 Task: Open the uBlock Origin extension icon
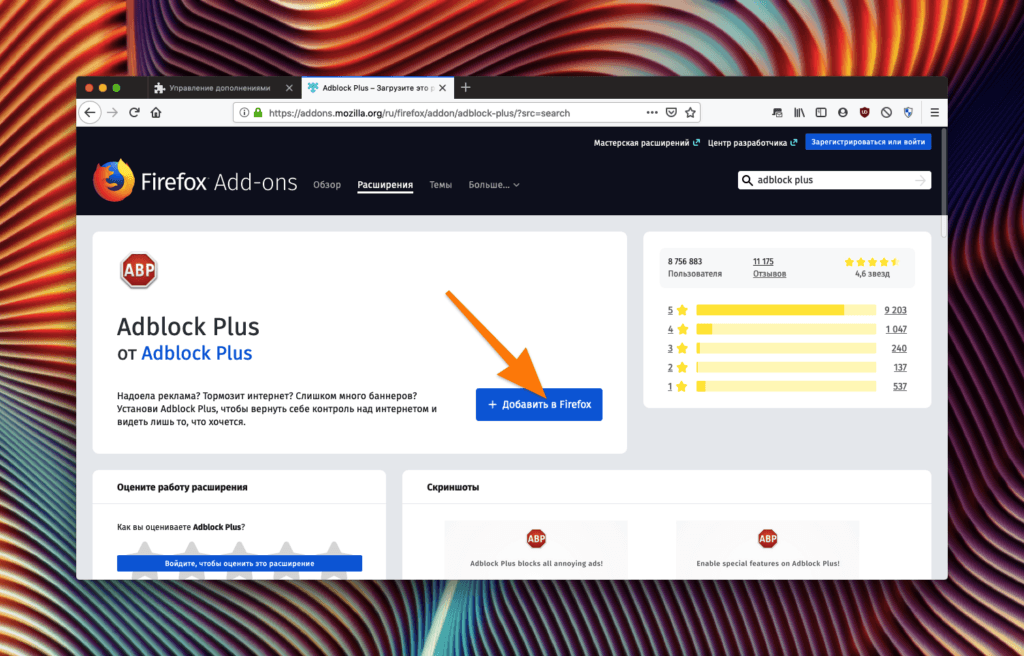click(865, 112)
